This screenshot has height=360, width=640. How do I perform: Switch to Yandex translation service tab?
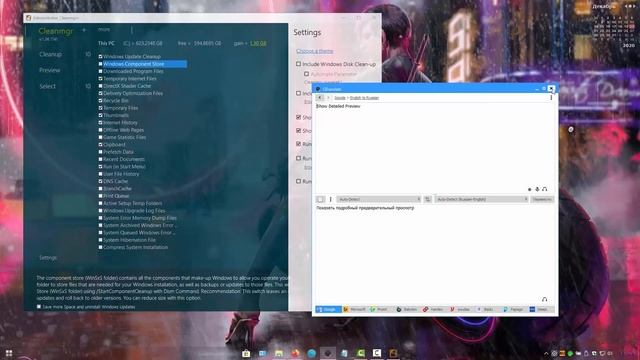tap(433, 309)
